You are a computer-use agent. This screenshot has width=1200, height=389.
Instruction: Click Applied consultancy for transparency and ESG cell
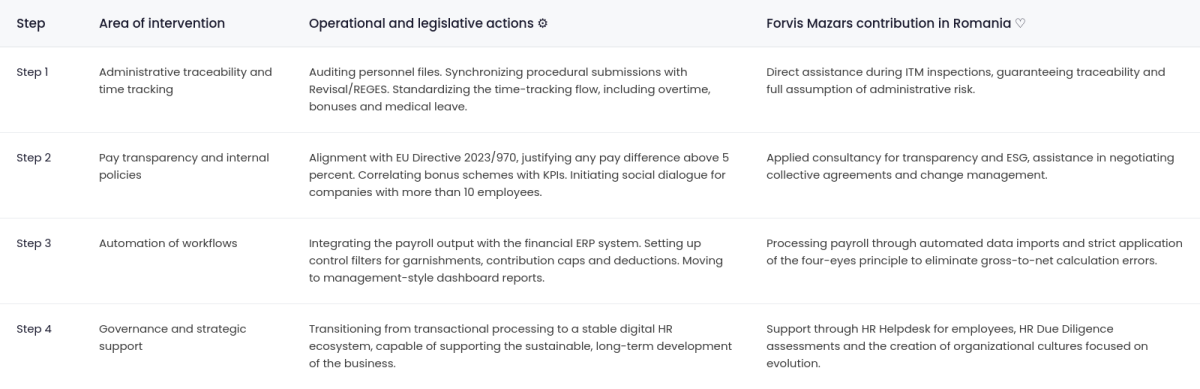pyautogui.click(x=975, y=175)
